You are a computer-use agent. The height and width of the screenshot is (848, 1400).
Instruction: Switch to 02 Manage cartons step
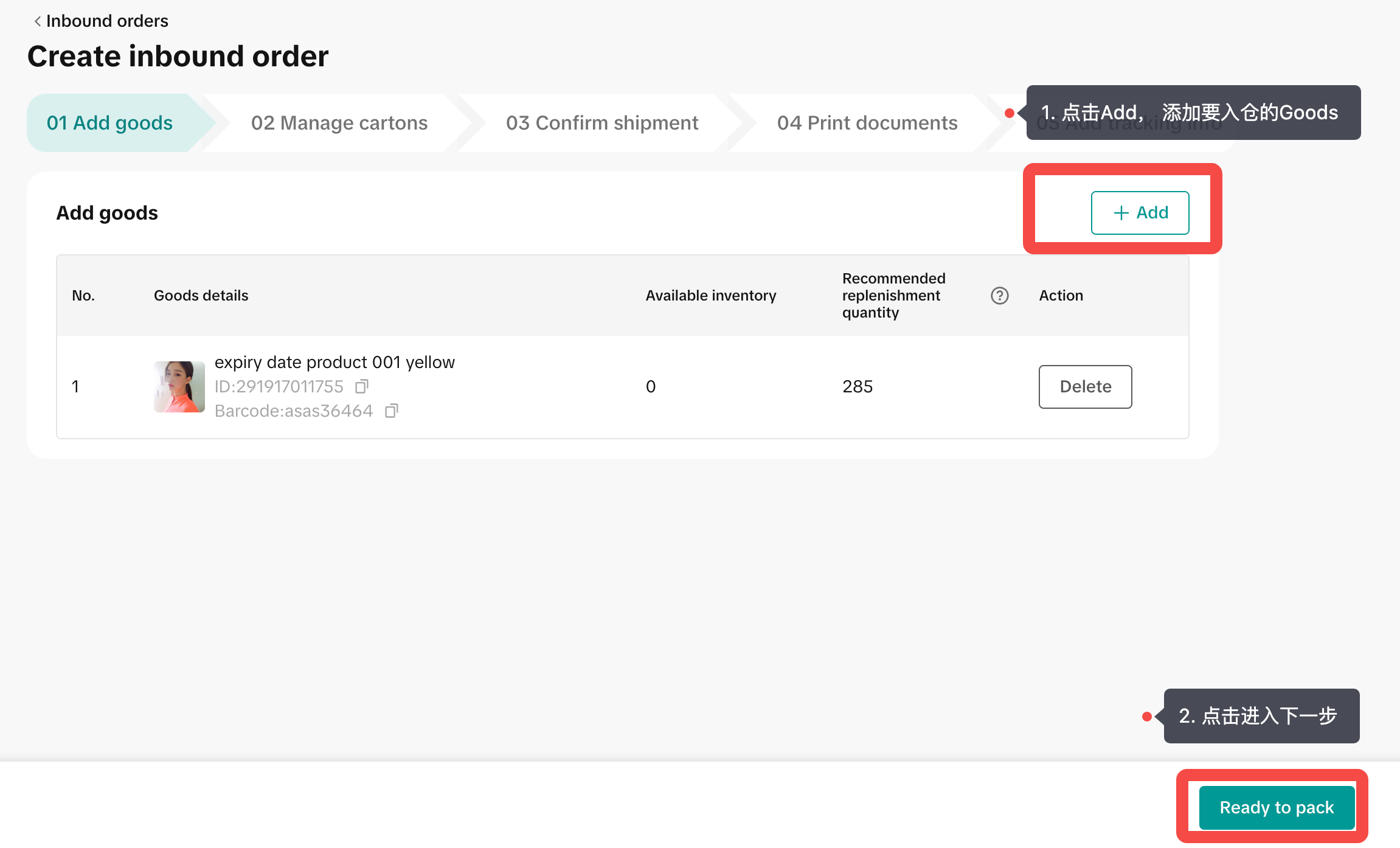tap(339, 123)
